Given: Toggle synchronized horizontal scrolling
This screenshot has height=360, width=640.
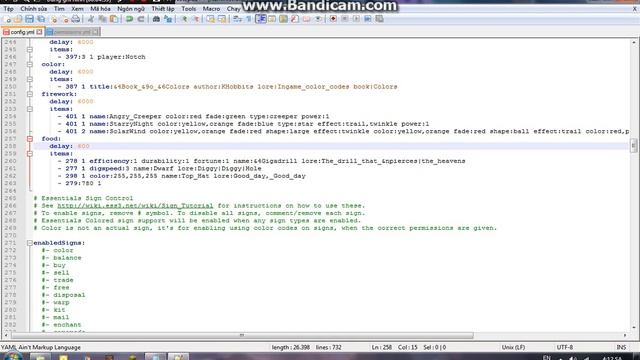Looking at the screenshot, I should tap(222, 19).
